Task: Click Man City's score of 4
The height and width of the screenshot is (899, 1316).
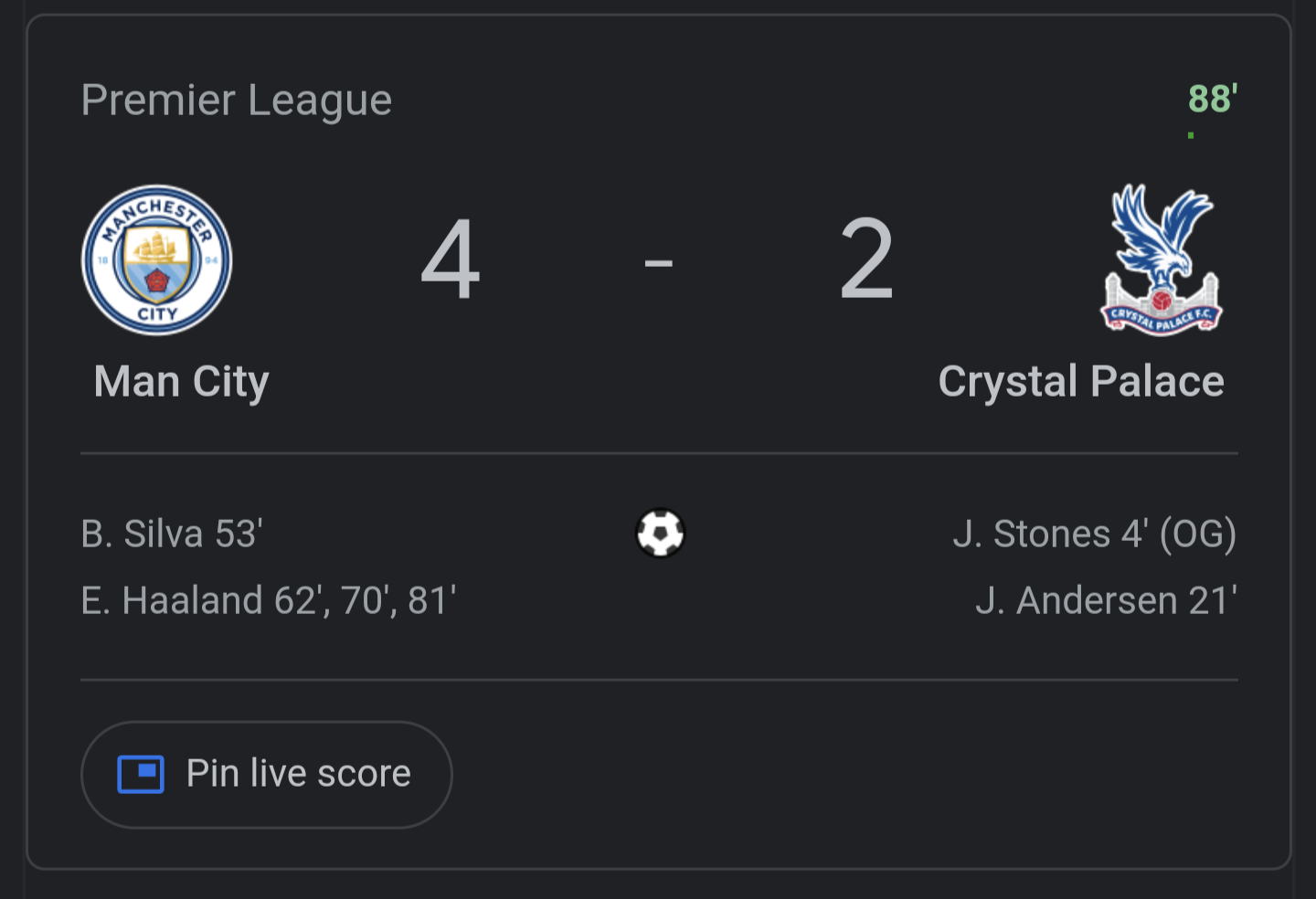Action: click(451, 260)
